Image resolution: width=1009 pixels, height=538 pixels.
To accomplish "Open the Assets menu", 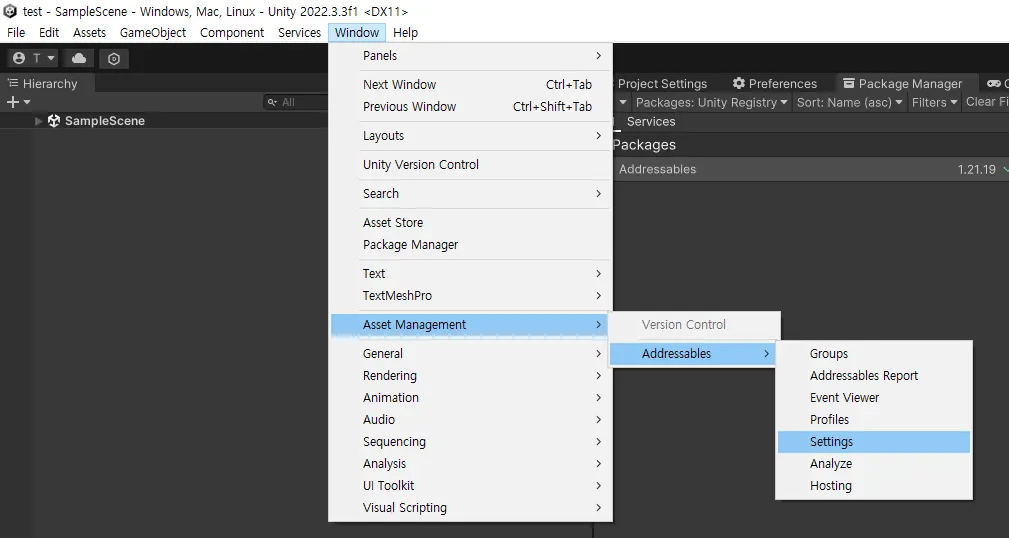I will (89, 32).
